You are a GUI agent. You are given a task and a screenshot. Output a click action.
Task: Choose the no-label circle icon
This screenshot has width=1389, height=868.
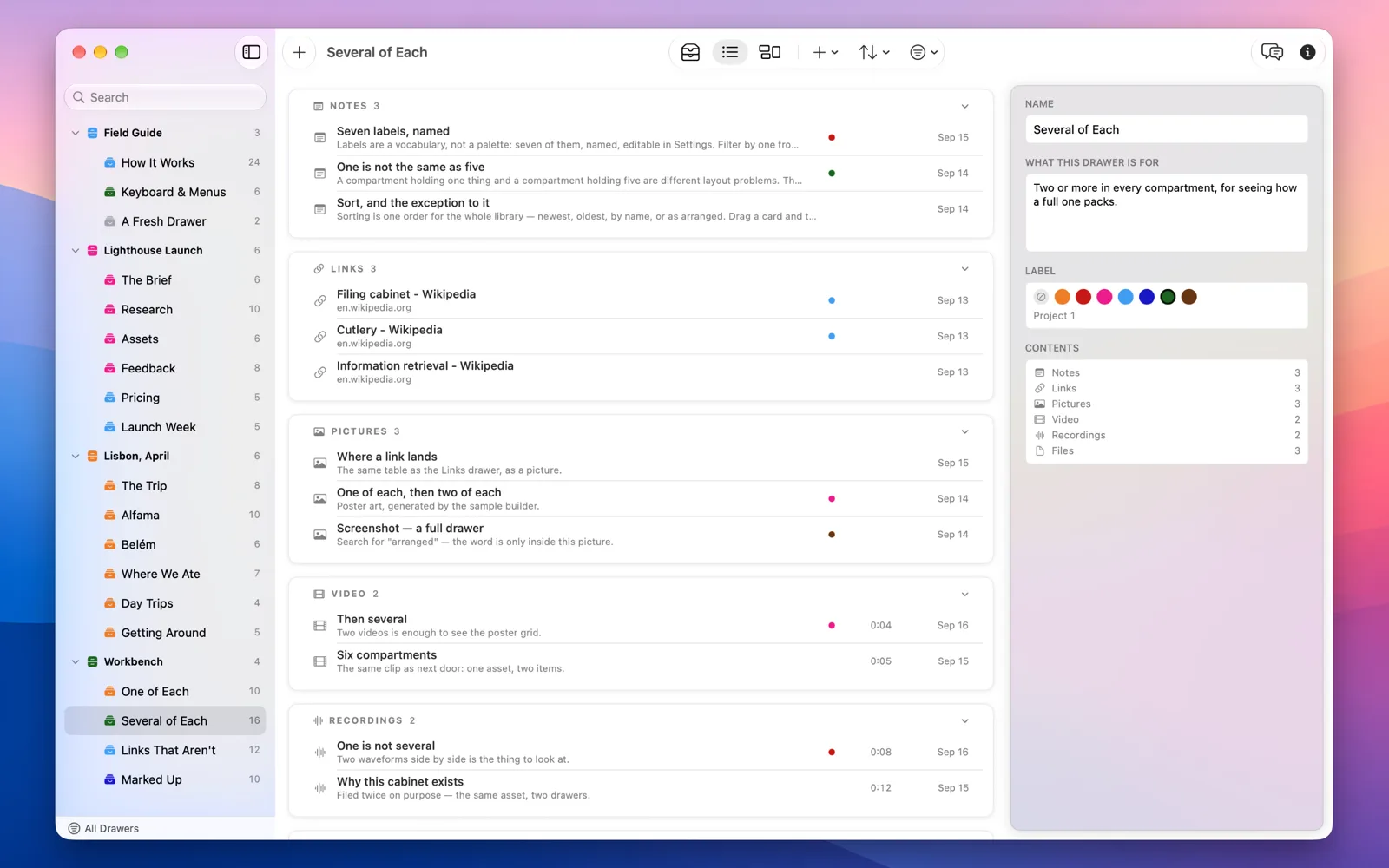pyautogui.click(x=1041, y=297)
